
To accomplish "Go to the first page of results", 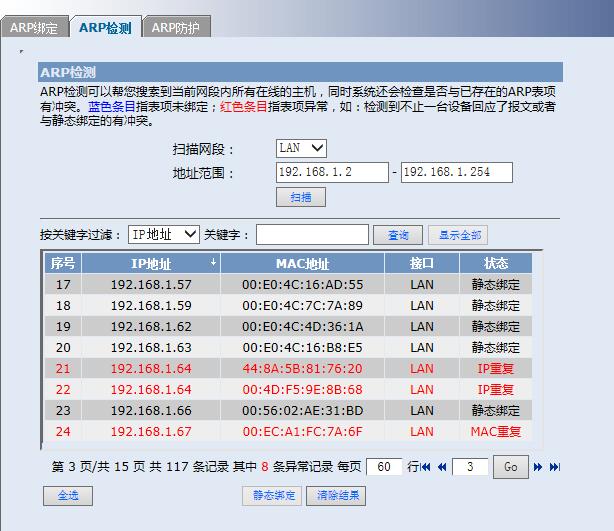I will click(x=426, y=467).
